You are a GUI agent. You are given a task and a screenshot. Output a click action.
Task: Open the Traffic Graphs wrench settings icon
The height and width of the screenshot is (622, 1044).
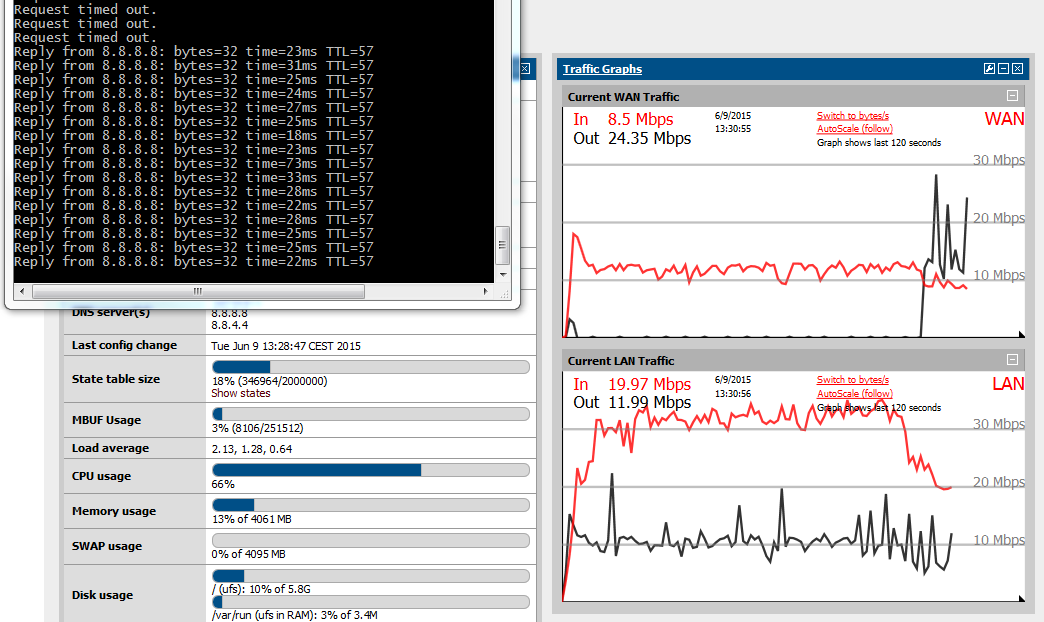click(989, 69)
